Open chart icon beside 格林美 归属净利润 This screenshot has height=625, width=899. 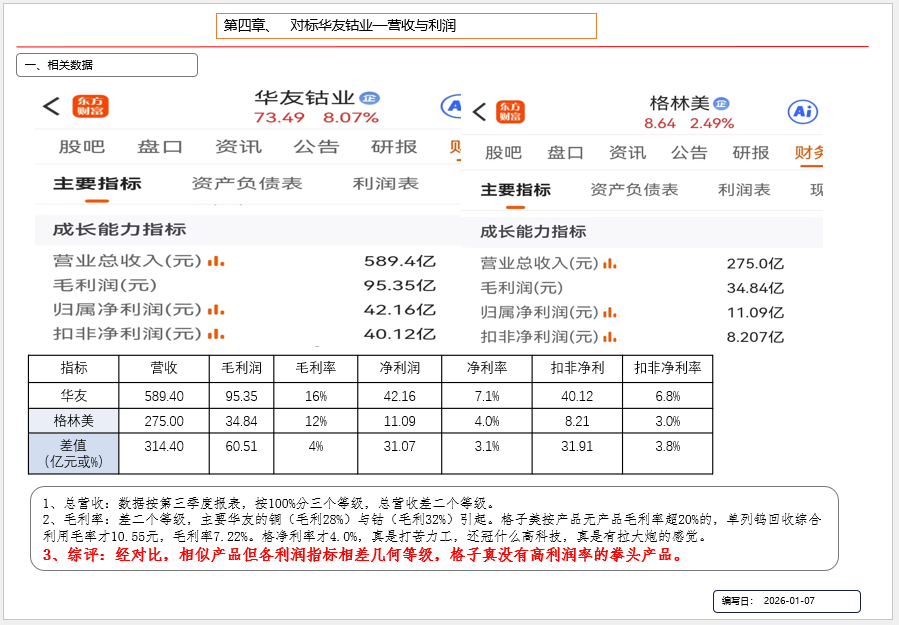click(x=610, y=313)
